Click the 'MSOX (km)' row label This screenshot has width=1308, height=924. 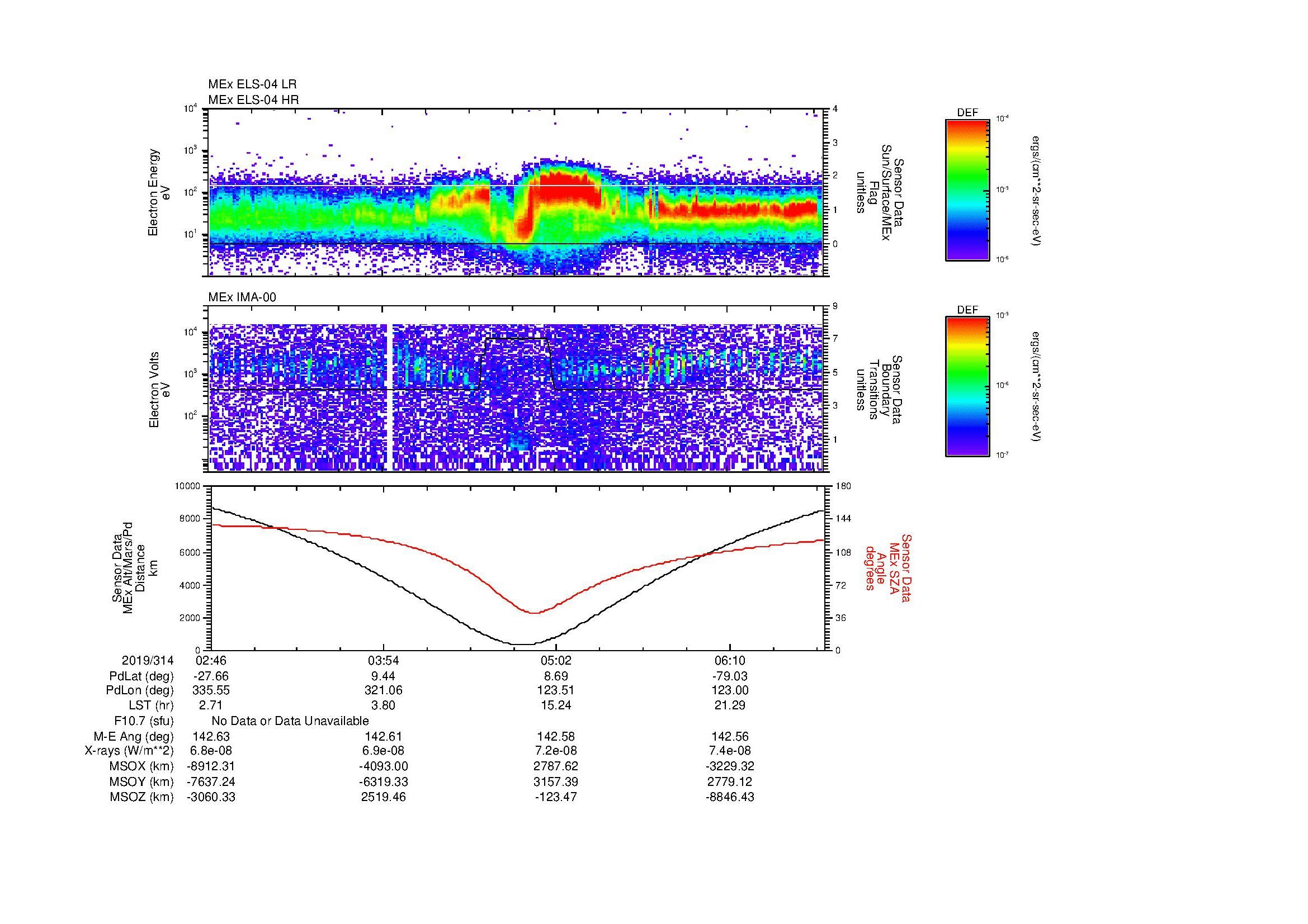pyautogui.click(x=142, y=766)
